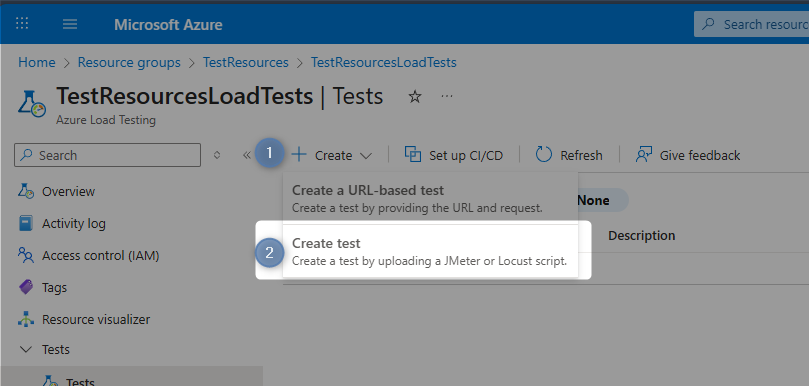The height and width of the screenshot is (386, 809).
Task: Click Set up CI/CD button
Action: 454,155
